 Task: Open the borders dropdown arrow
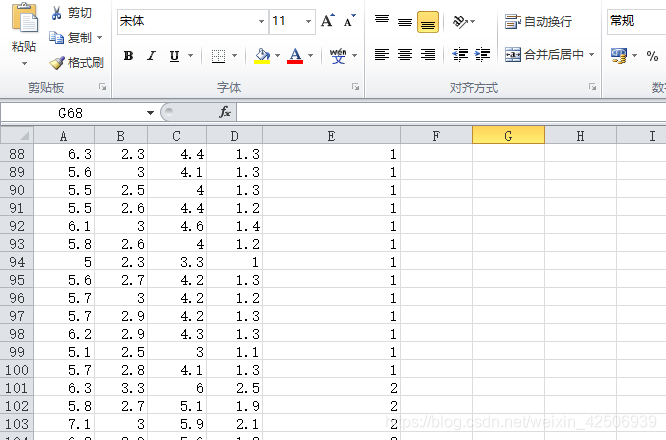[x=234, y=56]
